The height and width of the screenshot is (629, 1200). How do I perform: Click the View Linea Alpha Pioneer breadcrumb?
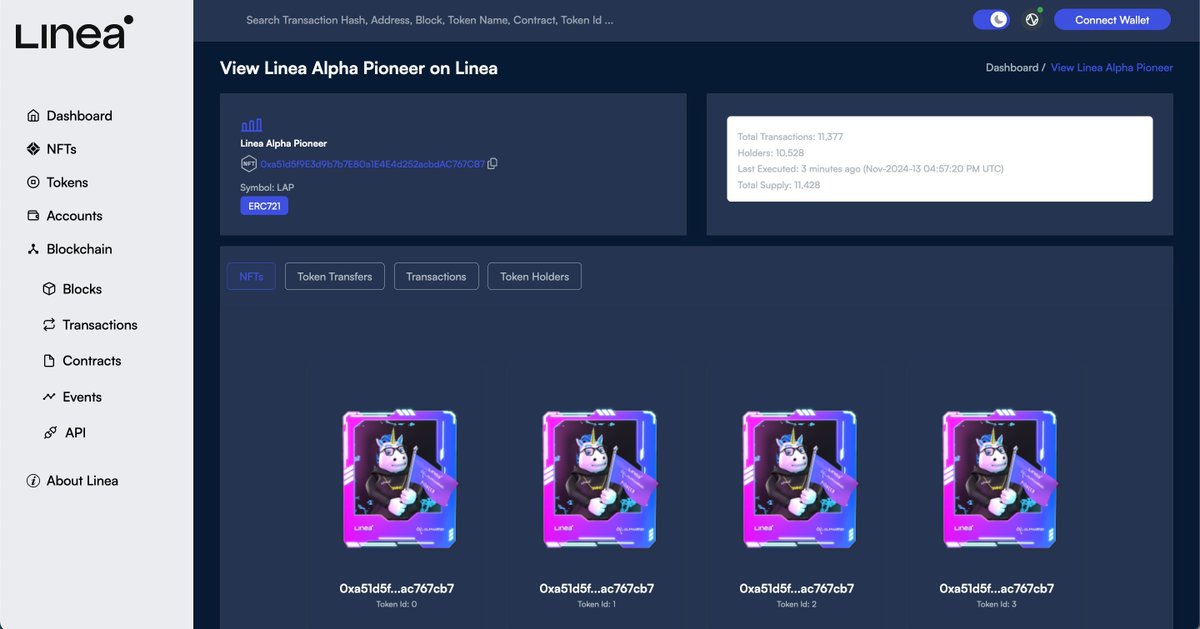coord(1112,68)
